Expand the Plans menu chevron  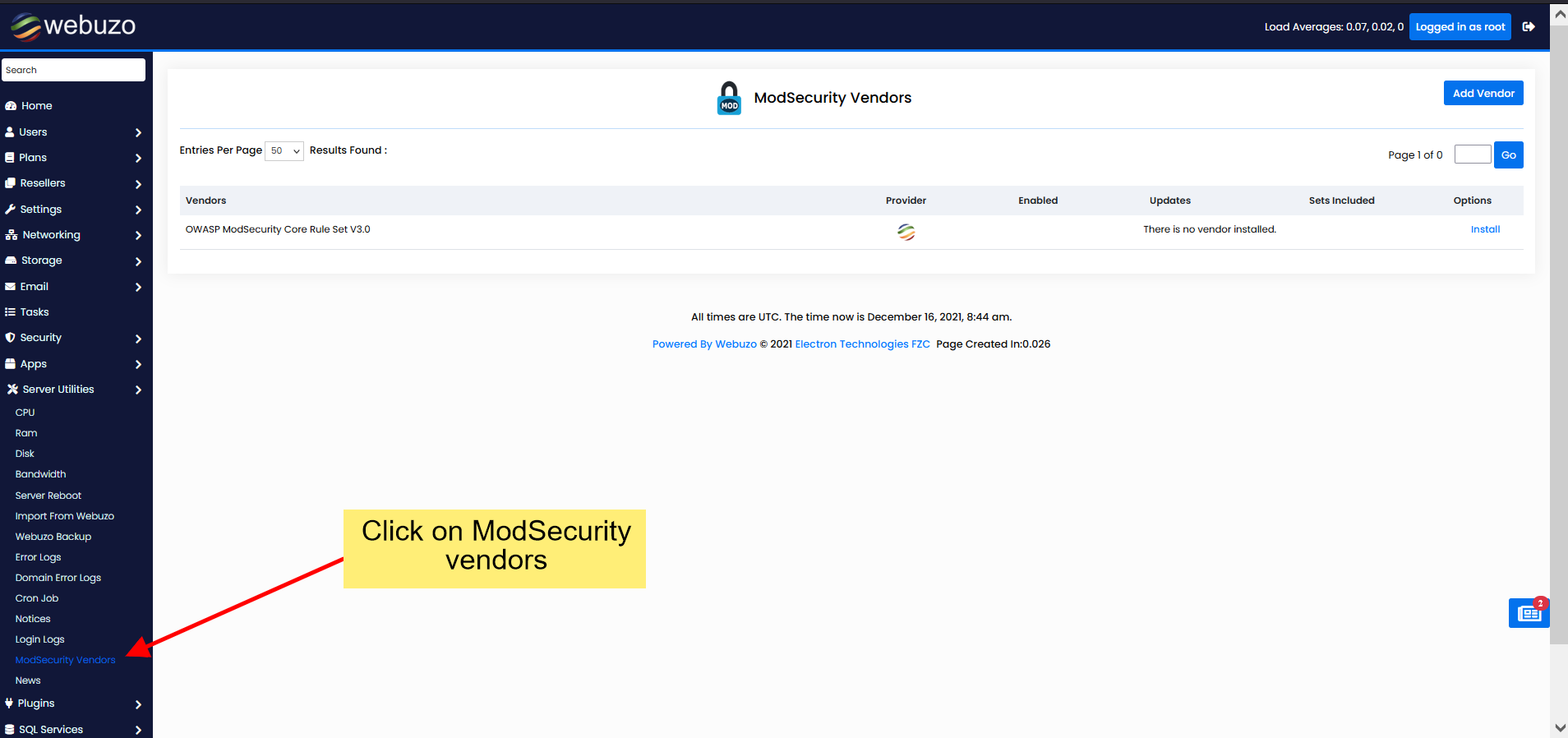tap(138, 158)
